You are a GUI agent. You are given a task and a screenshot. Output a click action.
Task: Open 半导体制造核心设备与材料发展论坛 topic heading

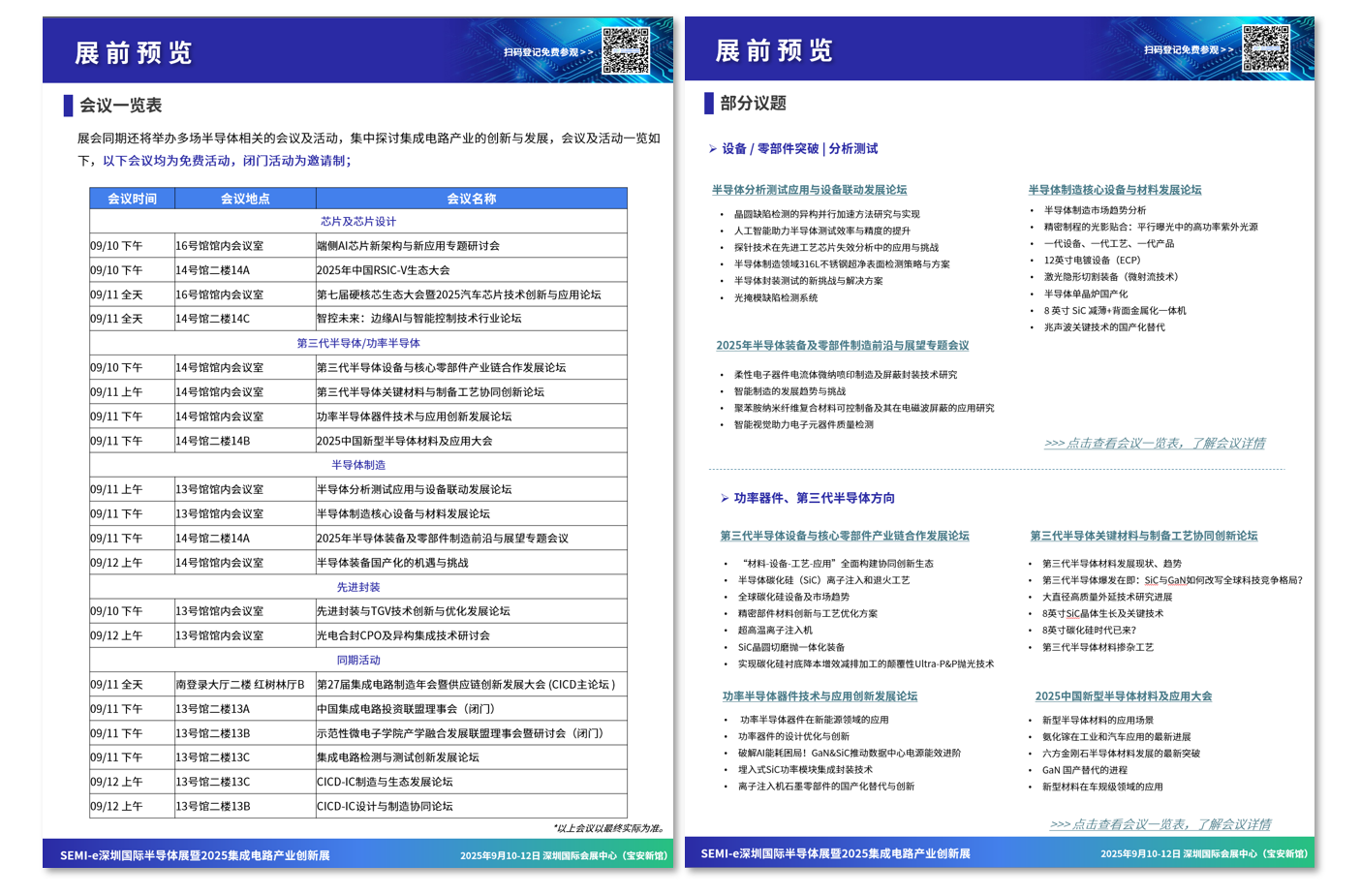1115,190
